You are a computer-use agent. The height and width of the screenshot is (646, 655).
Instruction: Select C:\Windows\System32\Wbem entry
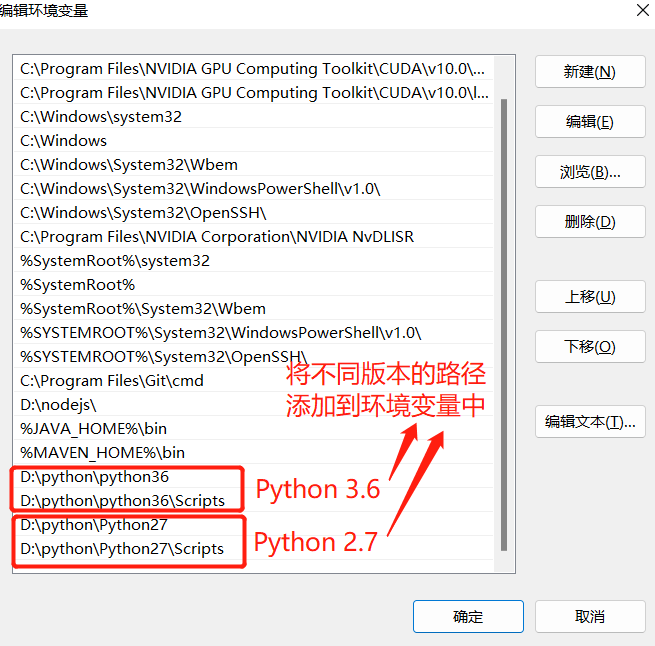click(x=254, y=165)
